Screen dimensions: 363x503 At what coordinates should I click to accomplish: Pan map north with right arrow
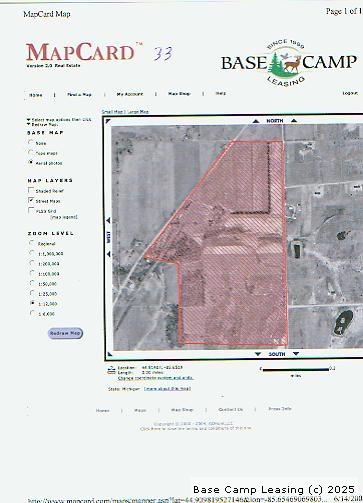click(294, 121)
